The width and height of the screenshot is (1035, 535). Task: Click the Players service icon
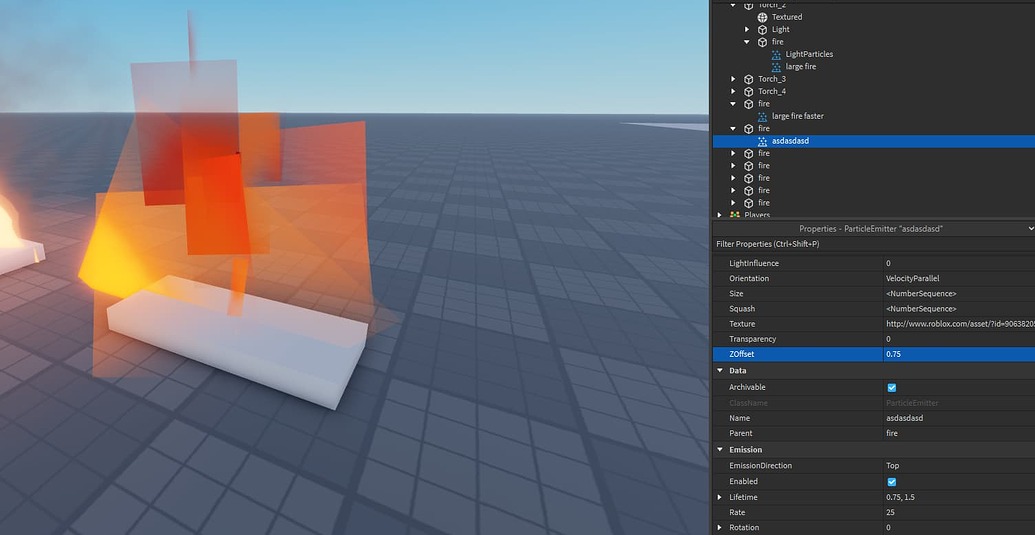click(x=735, y=215)
